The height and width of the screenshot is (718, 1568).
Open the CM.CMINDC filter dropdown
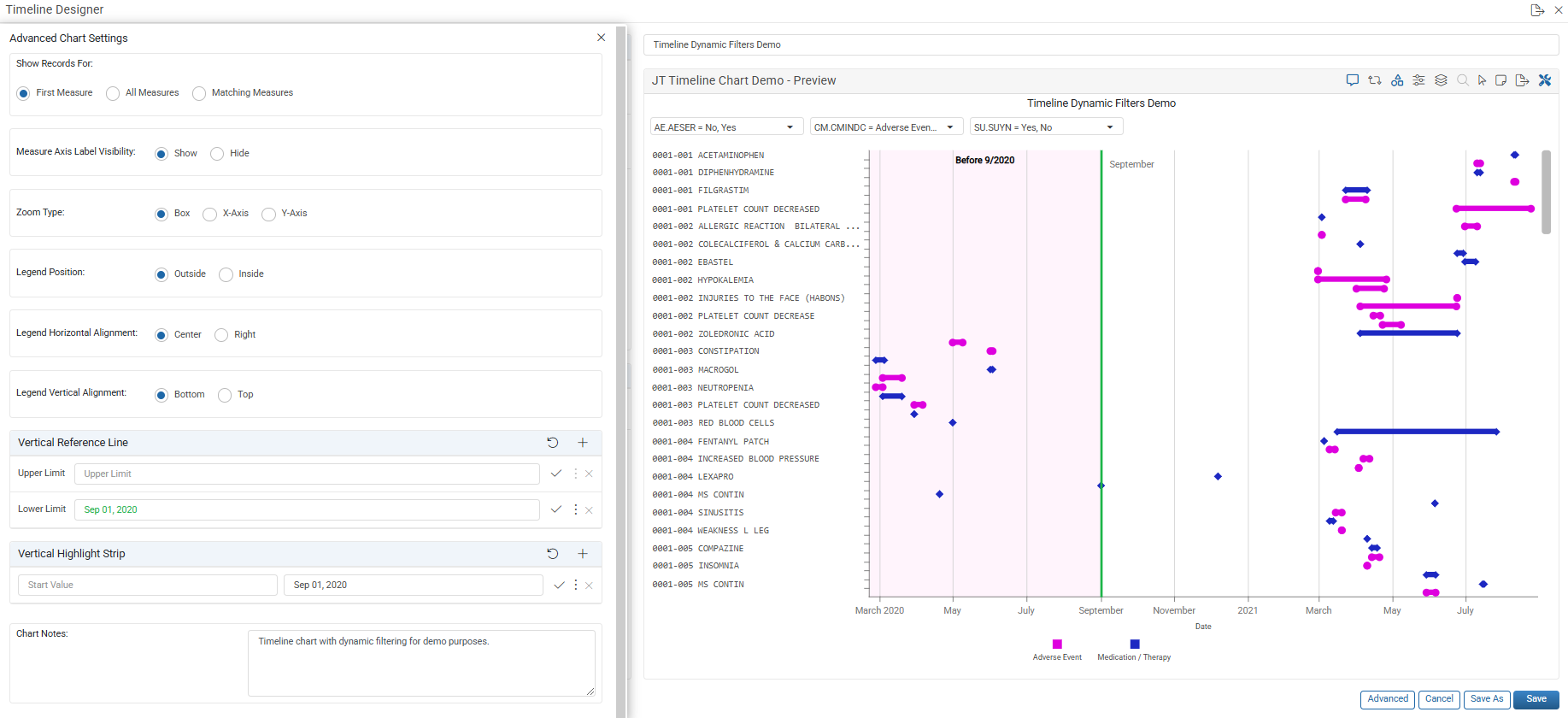point(887,127)
